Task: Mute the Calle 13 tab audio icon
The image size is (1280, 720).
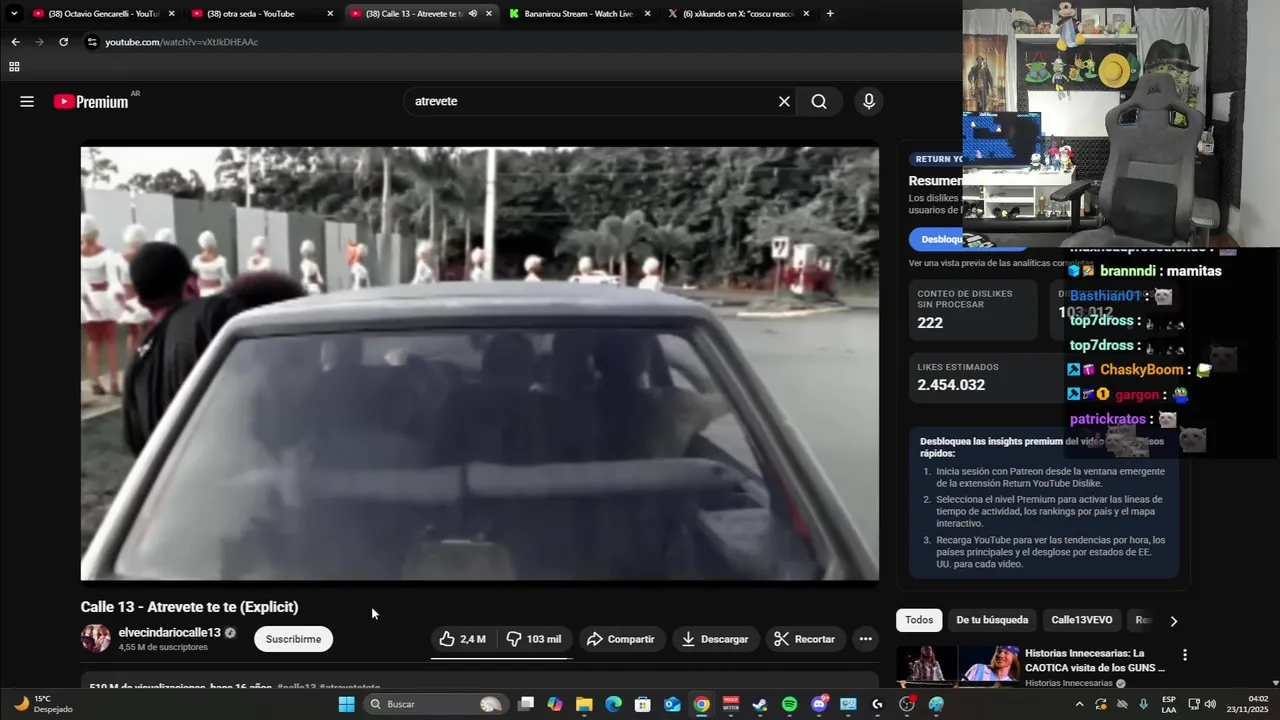Action: [x=472, y=14]
